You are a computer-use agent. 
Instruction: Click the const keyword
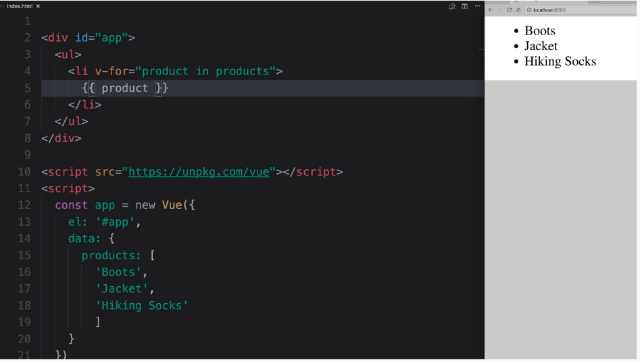click(71, 205)
